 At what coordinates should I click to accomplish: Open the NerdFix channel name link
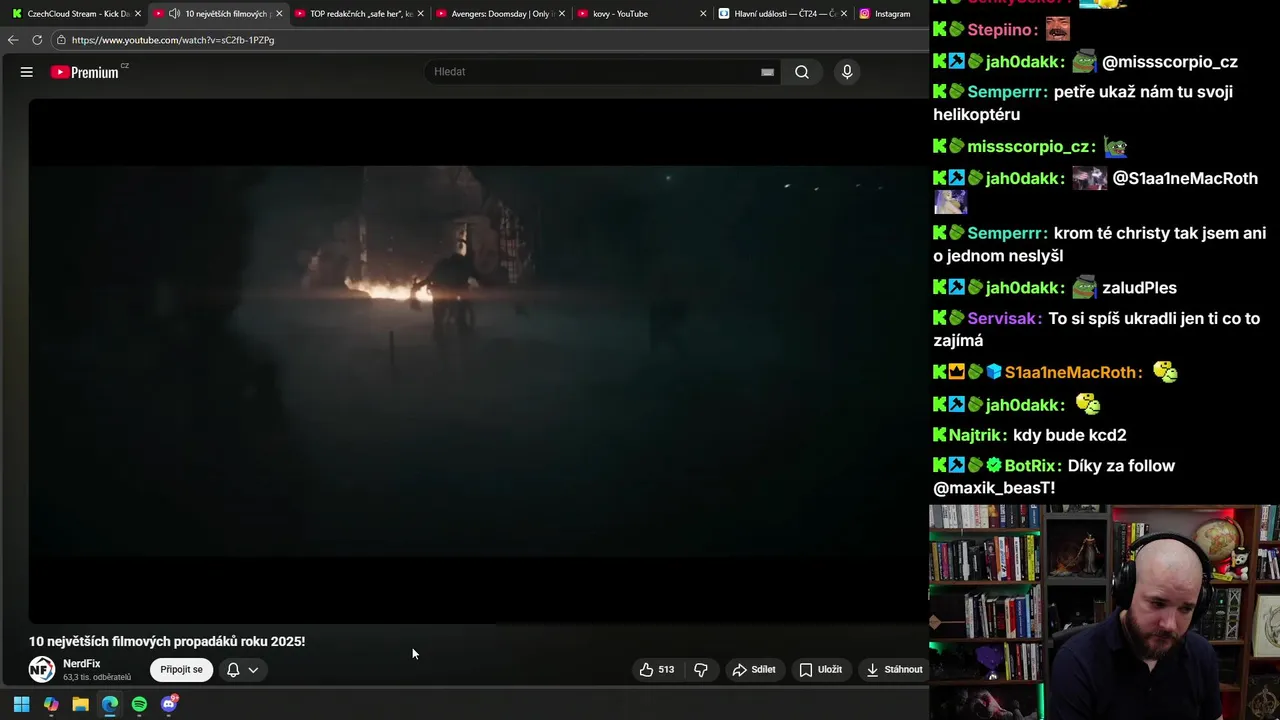82,664
